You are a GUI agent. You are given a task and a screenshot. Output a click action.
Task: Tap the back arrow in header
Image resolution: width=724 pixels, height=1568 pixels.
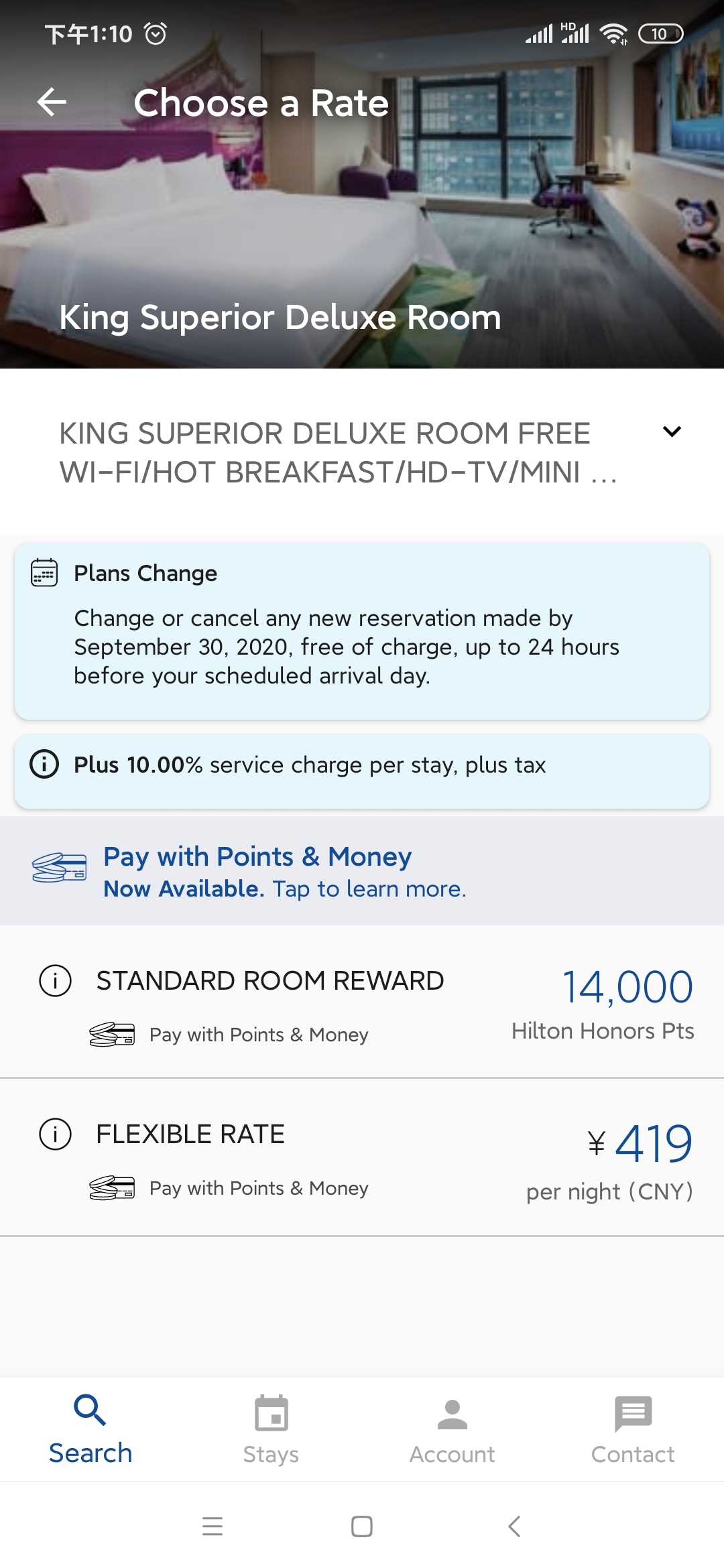52,103
